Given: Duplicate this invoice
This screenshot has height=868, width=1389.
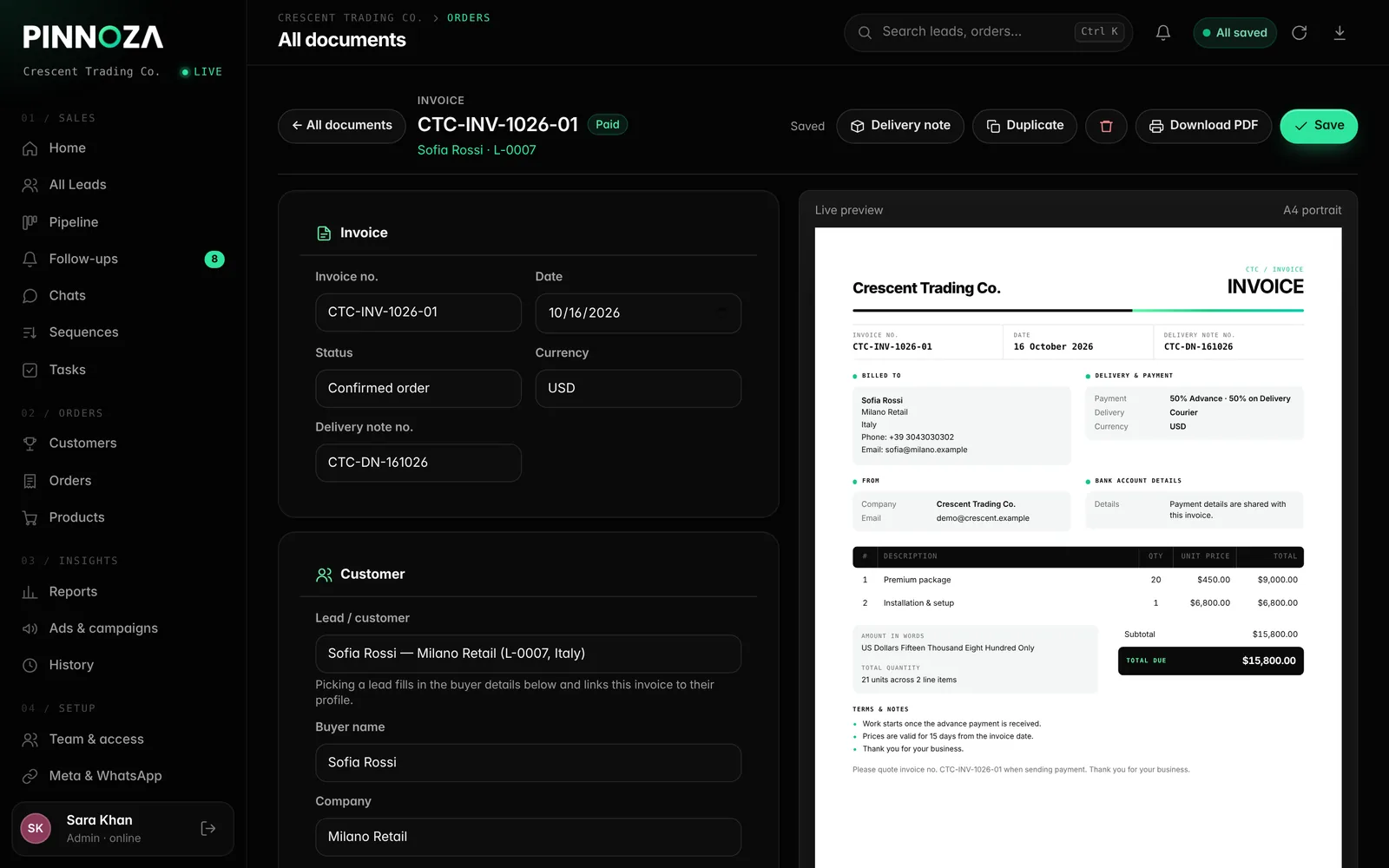Looking at the screenshot, I should coord(1024,126).
